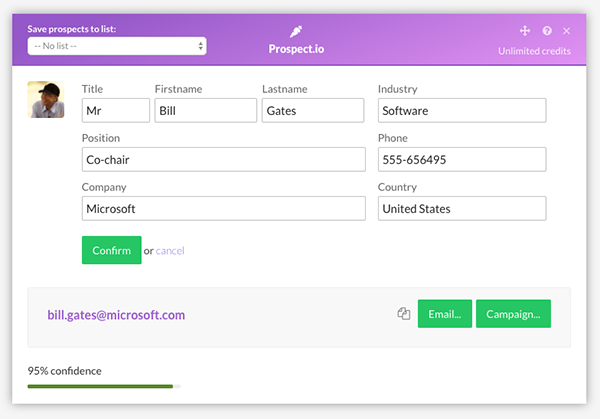Copy the email address with the copy icon
600x419 pixels.
tap(403, 313)
